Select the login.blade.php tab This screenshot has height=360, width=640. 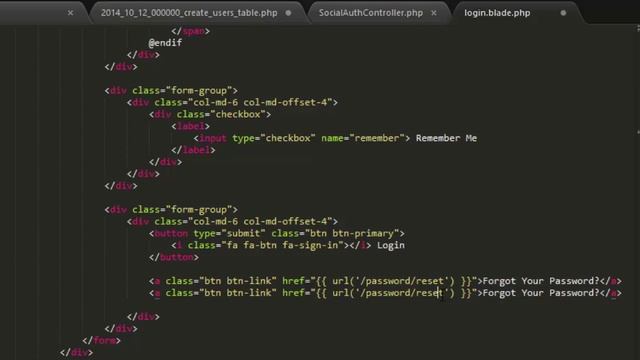(497, 13)
